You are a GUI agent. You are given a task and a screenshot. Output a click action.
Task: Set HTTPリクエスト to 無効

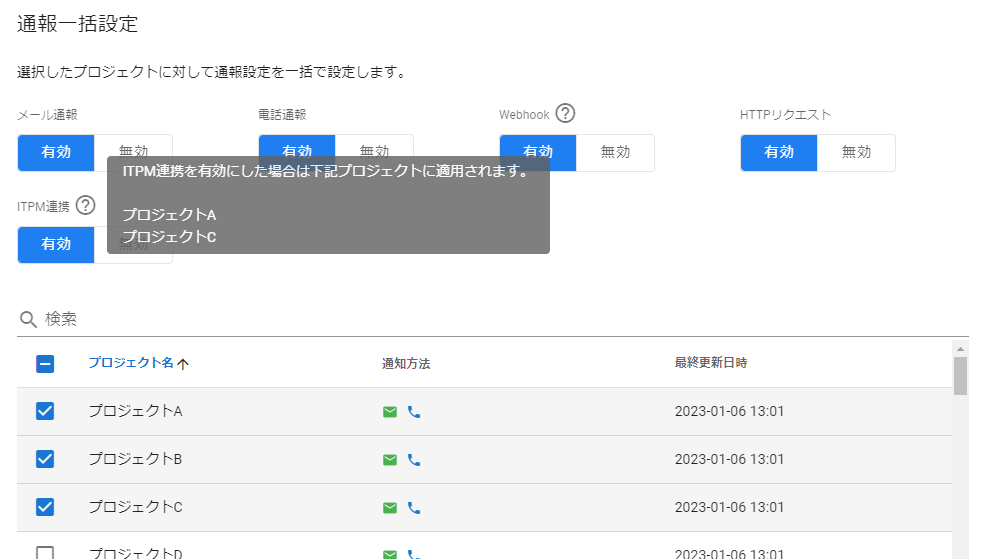[856, 153]
